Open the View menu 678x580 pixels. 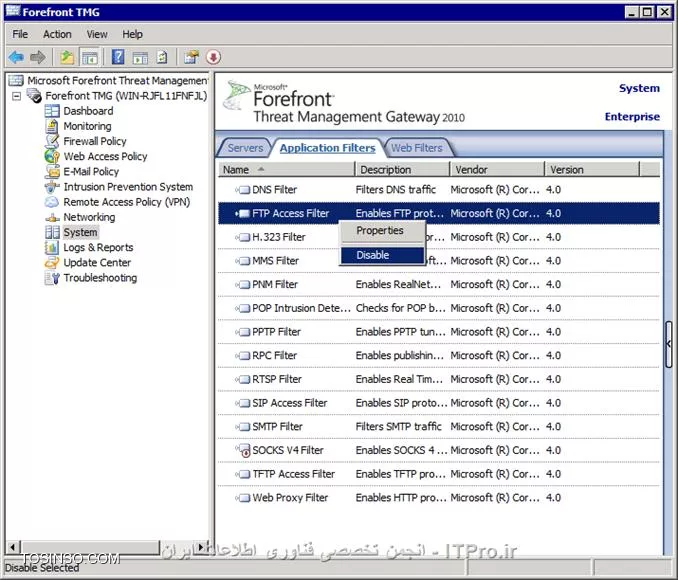coord(97,34)
